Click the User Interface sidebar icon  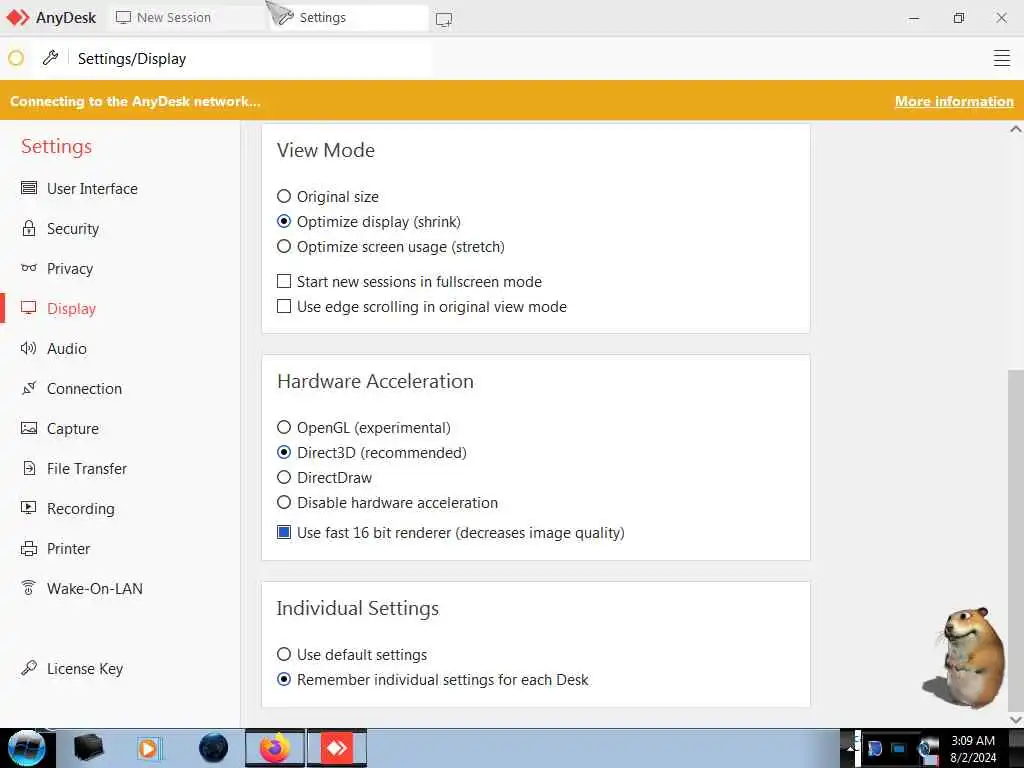pyautogui.click(x=29, y=188)
